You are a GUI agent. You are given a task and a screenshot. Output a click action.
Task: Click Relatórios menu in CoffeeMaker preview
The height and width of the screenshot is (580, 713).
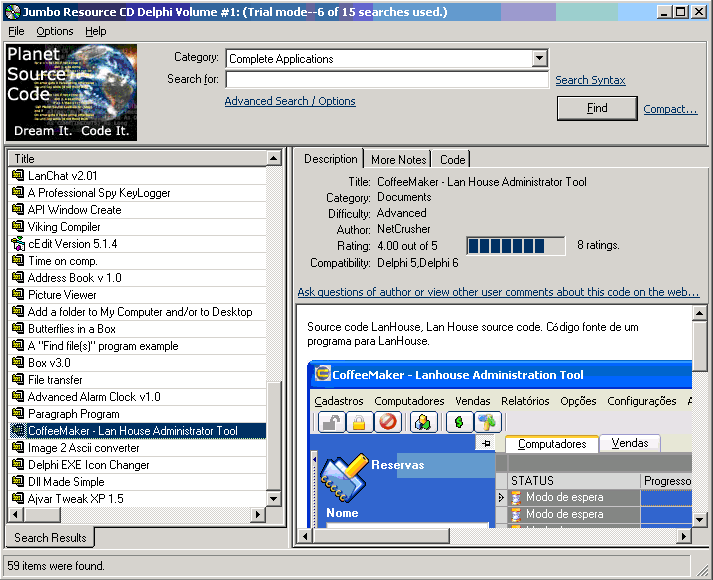[x=525, y=401]
